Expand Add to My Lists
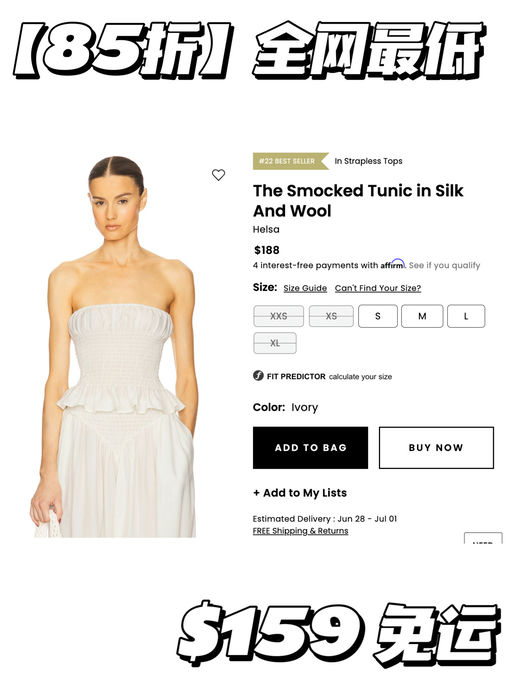 click(300, 493)
